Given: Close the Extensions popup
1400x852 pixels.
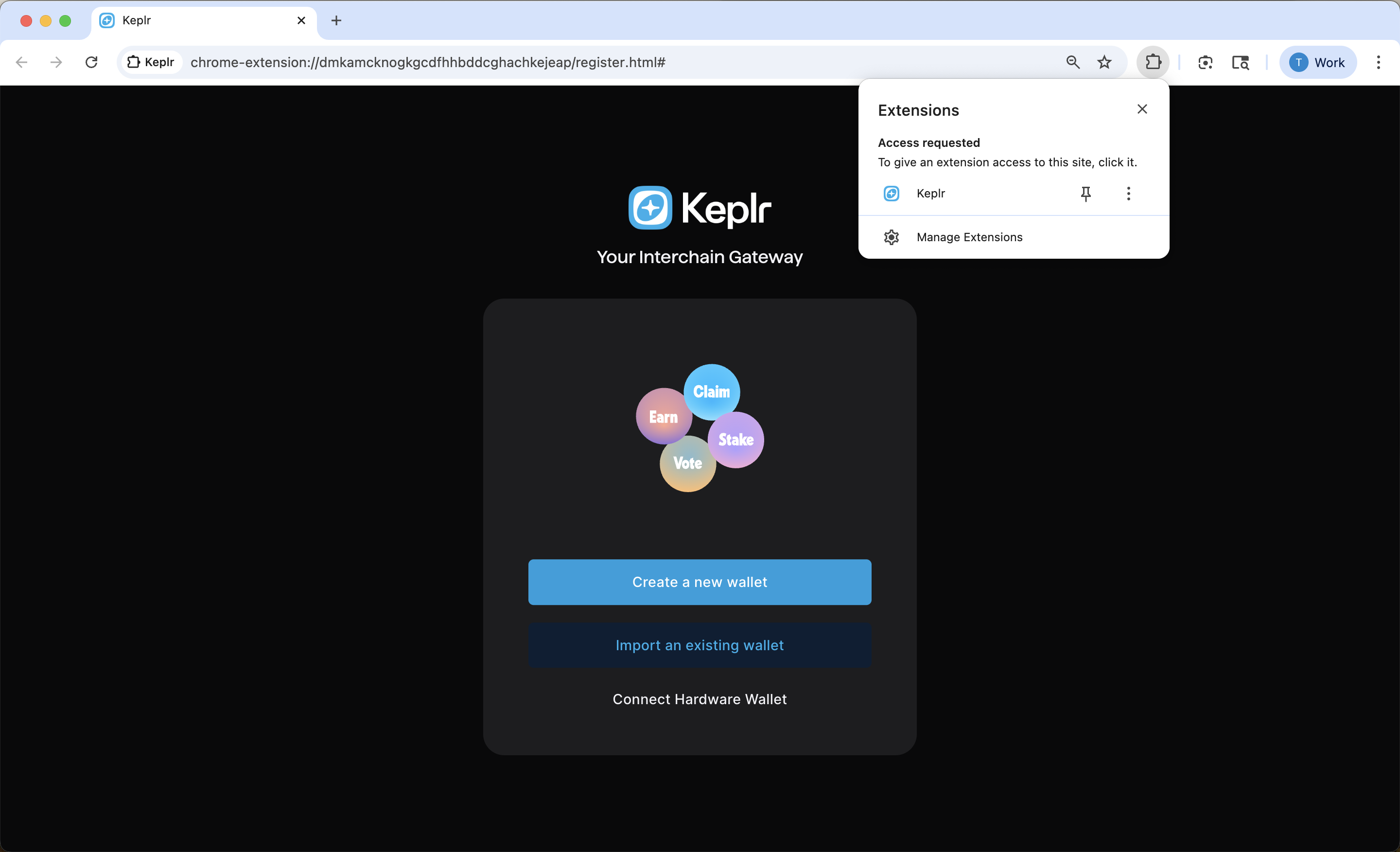Looking at the screenshot, I should tap(1142, 109).
